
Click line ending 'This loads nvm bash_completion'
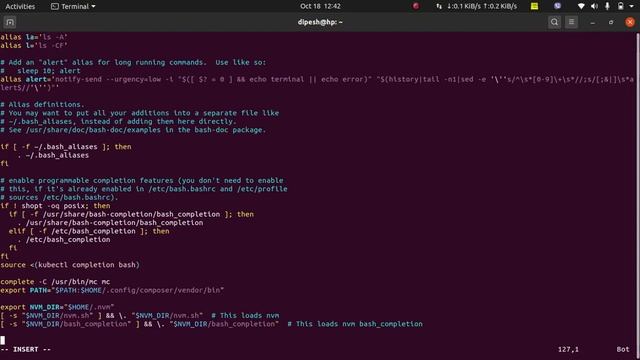(x=211, y=324)
